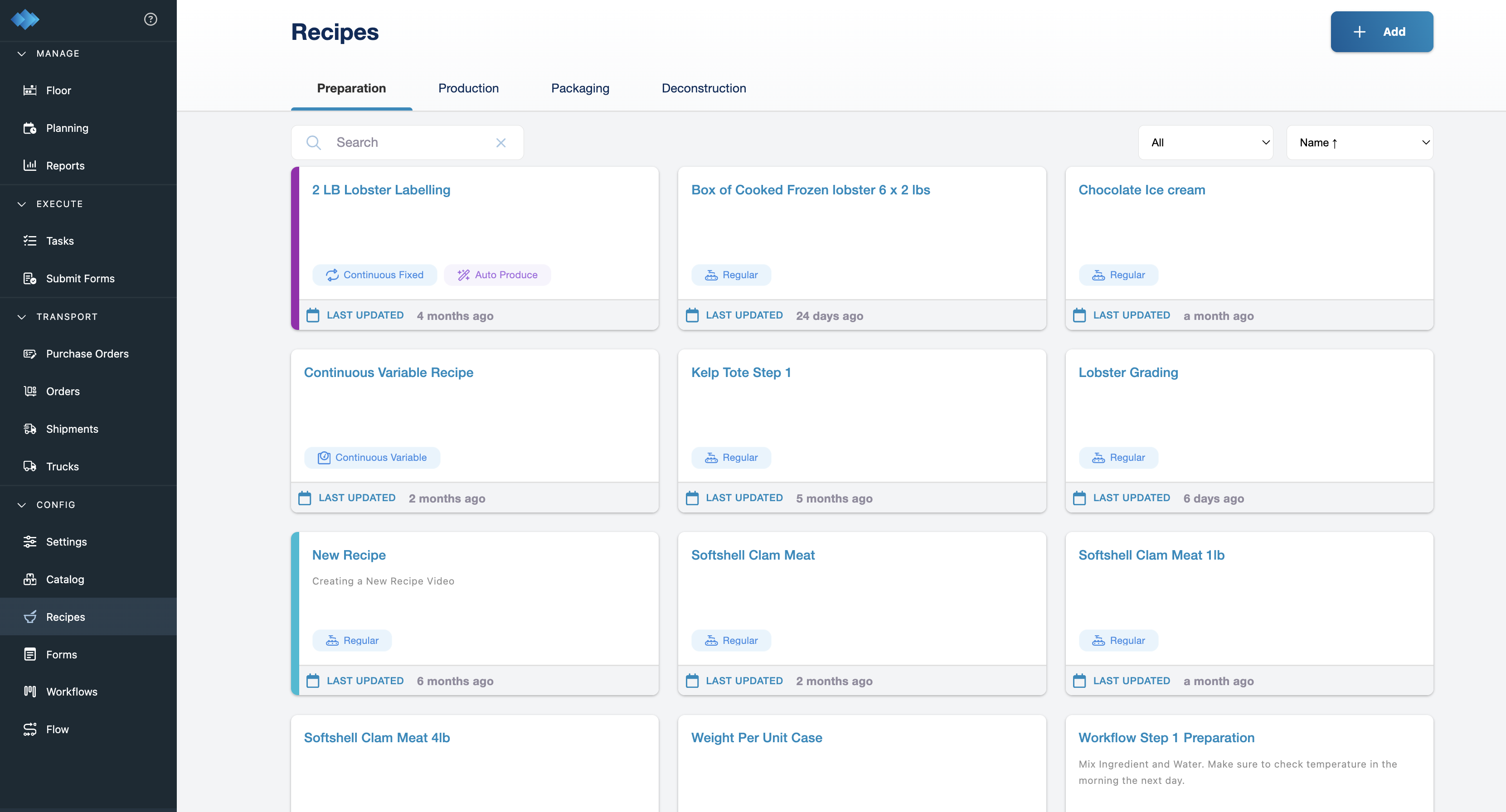Switch to the Deconstruction tab
1506x812 pixels.
click(x=703, y=88)
